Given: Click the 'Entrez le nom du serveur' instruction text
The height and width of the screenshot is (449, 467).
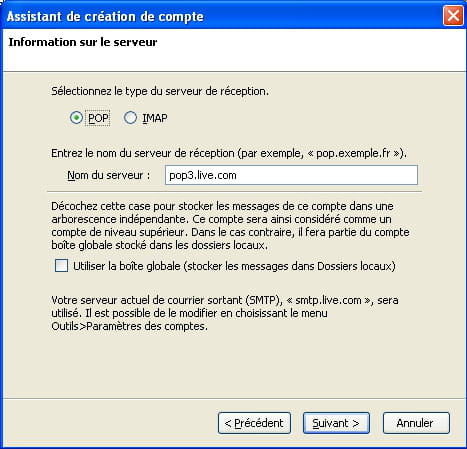Looking at the screenshot, I should point(229,153).
